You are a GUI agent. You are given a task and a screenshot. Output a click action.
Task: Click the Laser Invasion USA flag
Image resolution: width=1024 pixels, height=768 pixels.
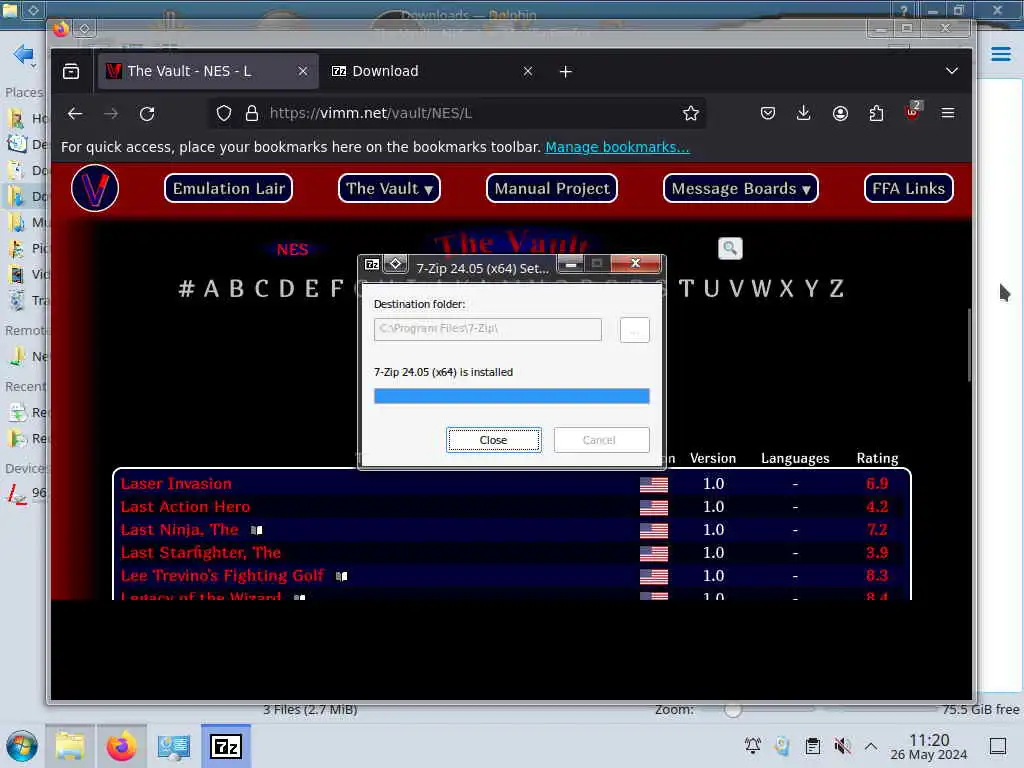click(x=654, y=485)
